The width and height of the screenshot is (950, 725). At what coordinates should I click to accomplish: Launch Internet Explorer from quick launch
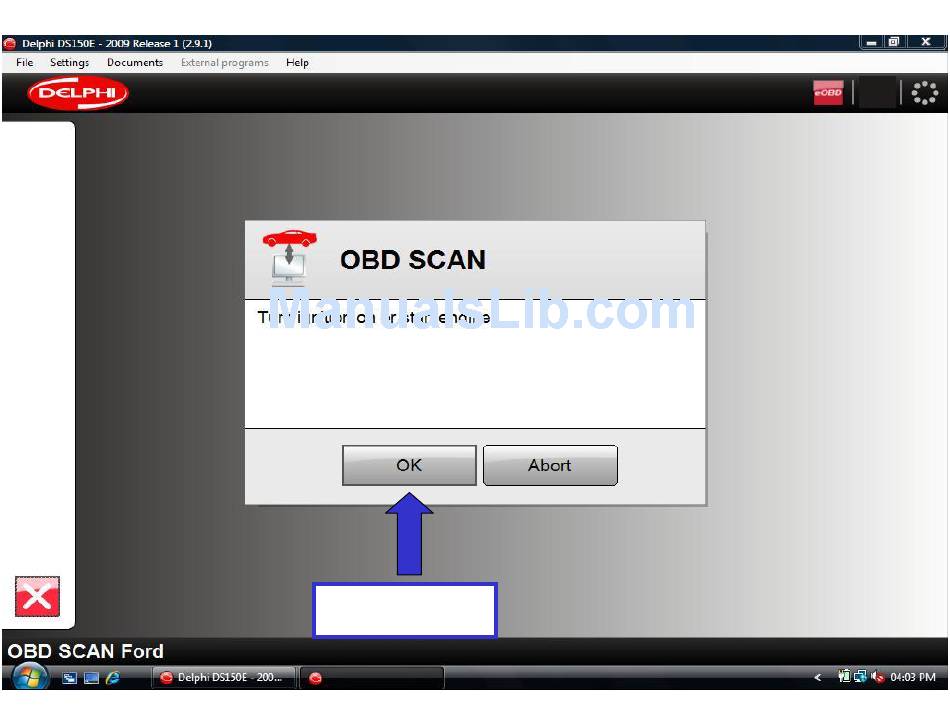coord(113,678)
